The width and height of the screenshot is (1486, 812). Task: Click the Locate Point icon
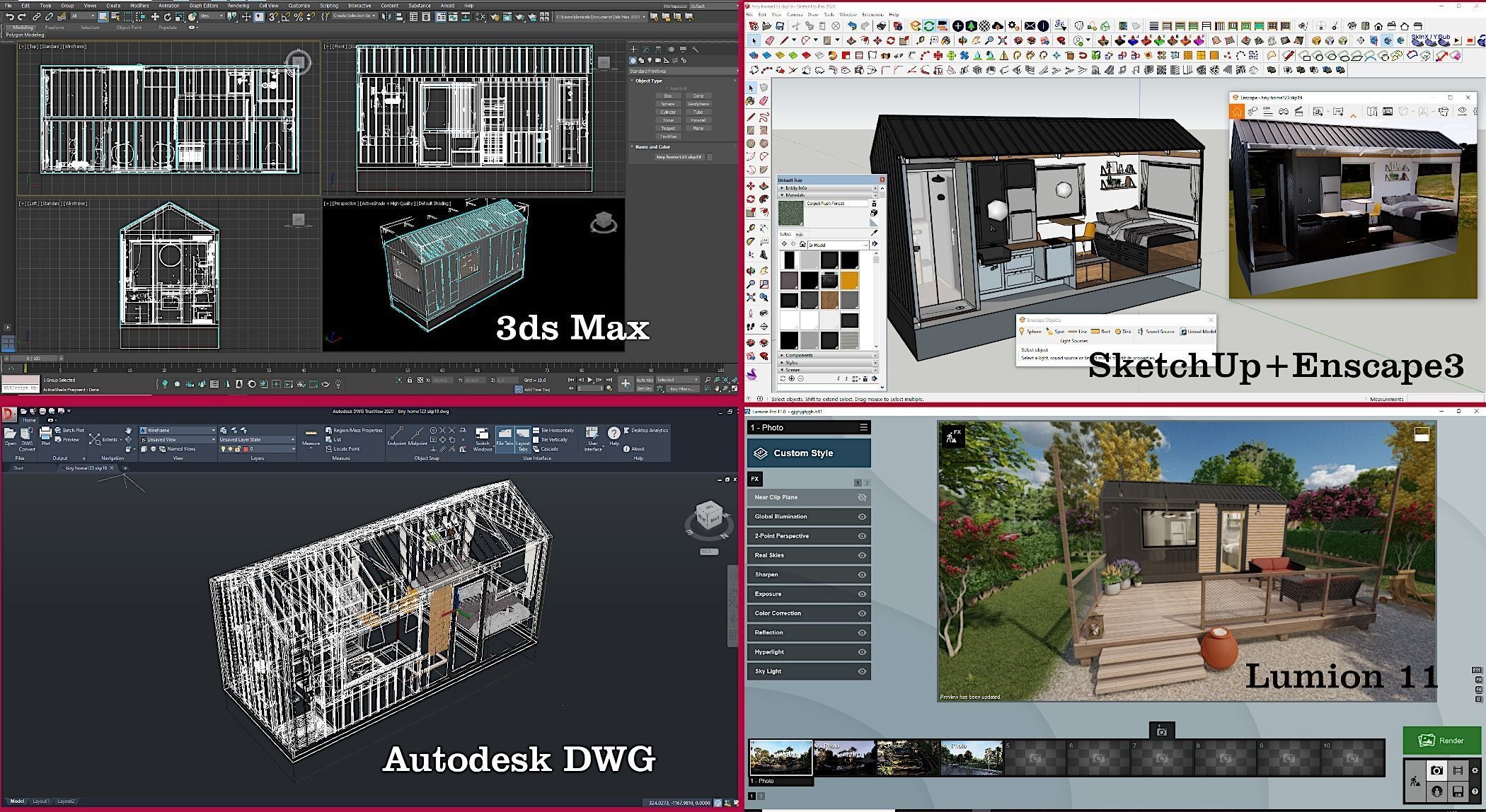(x=329, y=448)
